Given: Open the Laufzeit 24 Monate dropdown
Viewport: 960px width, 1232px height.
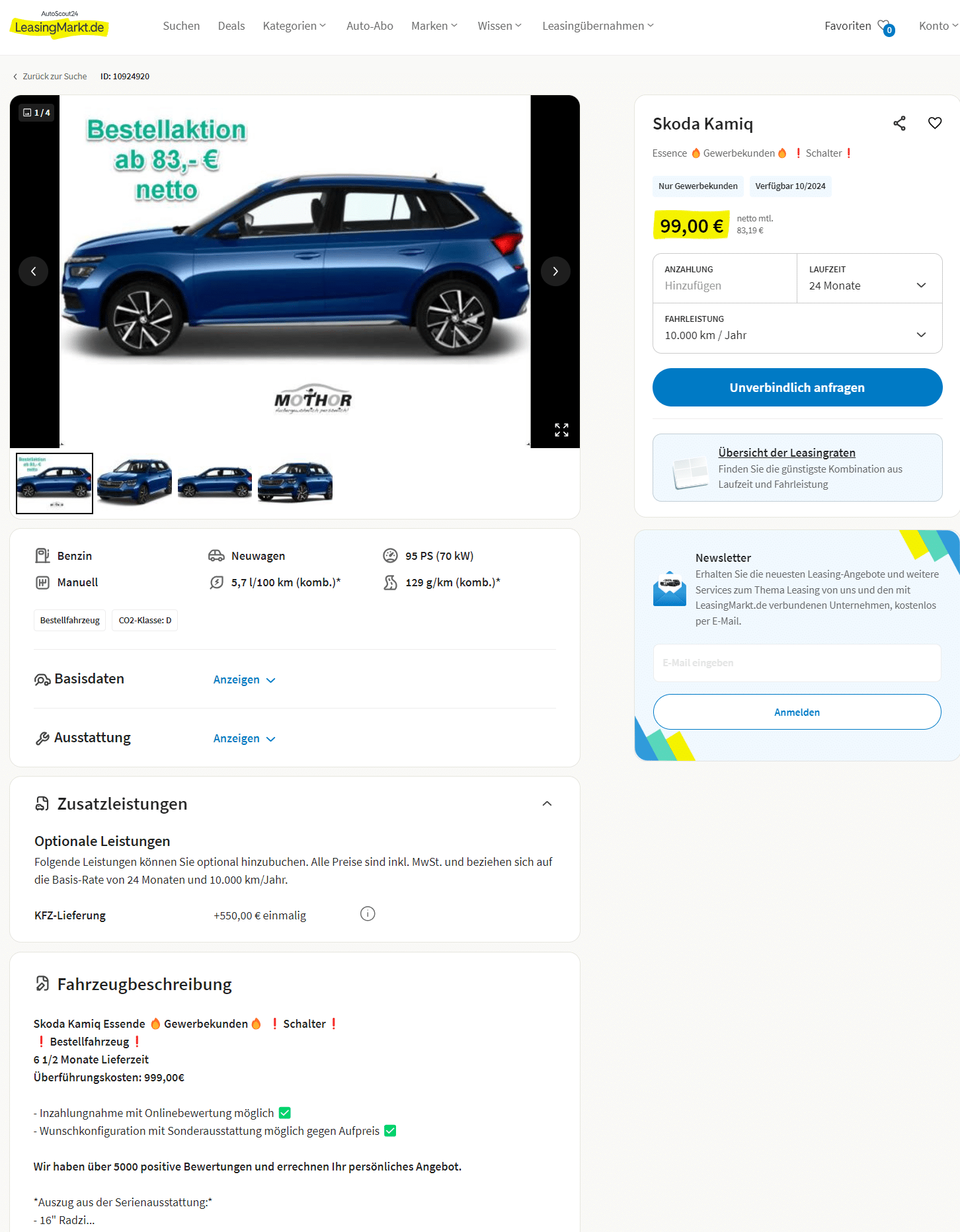Looking at the screenshot, I should click(x=869, y=279).
